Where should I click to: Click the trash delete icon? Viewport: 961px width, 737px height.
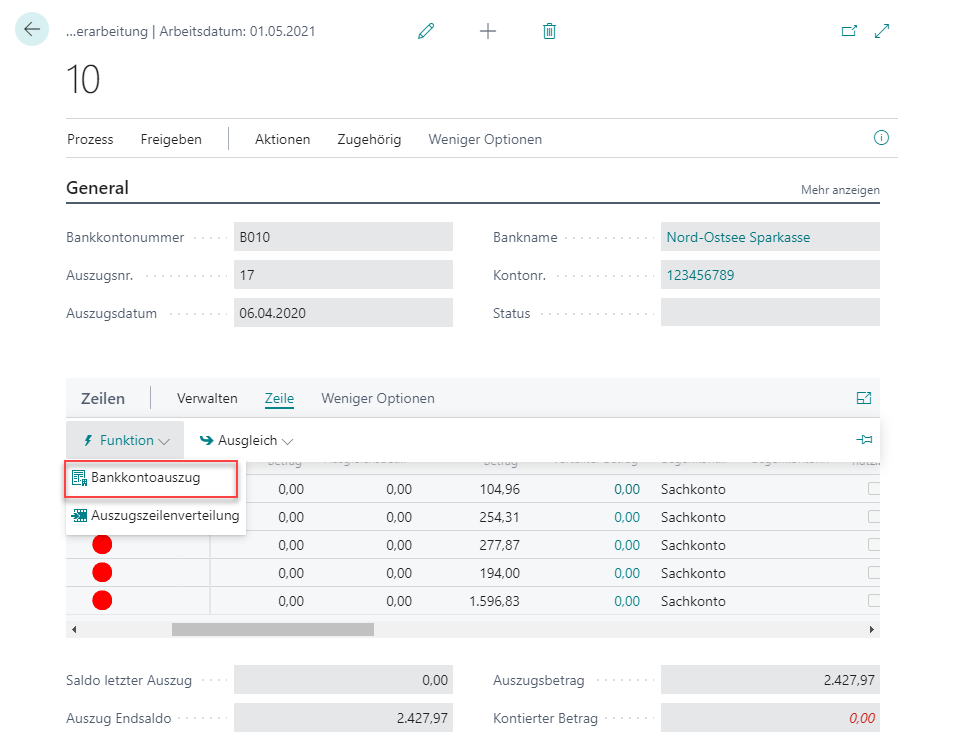click(x=549, y=31)
